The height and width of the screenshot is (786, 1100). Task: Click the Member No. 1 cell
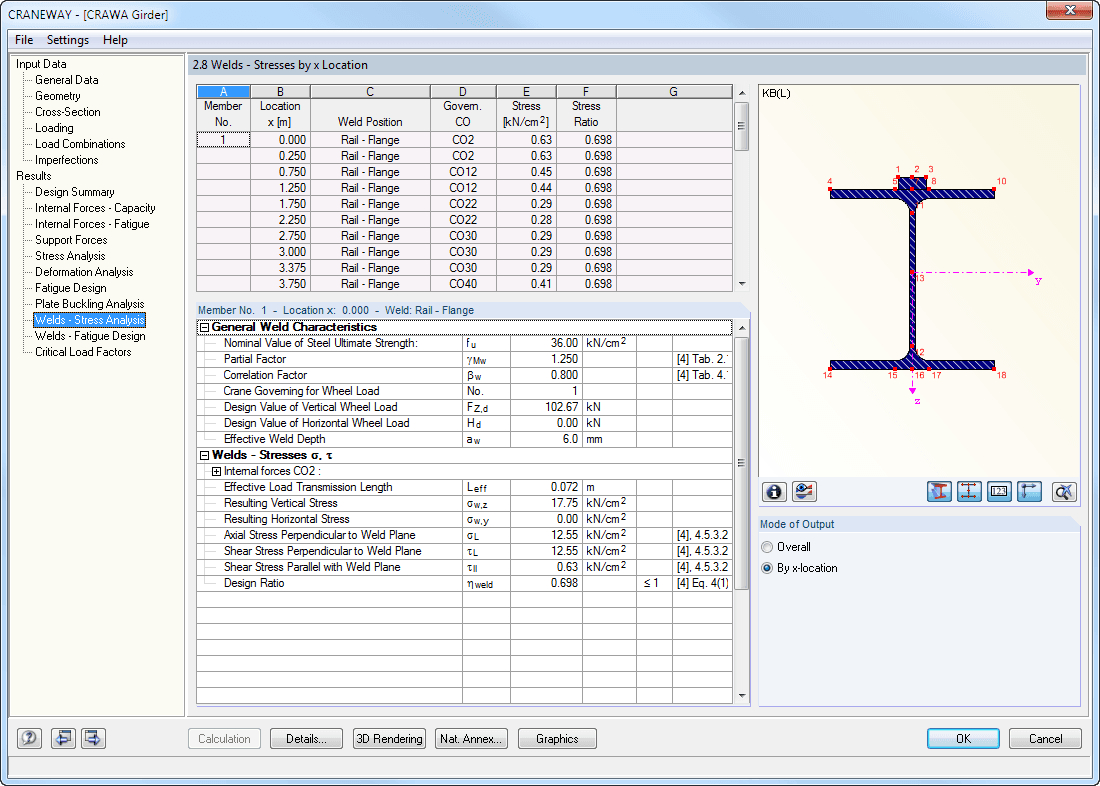(x=223, y=140)
